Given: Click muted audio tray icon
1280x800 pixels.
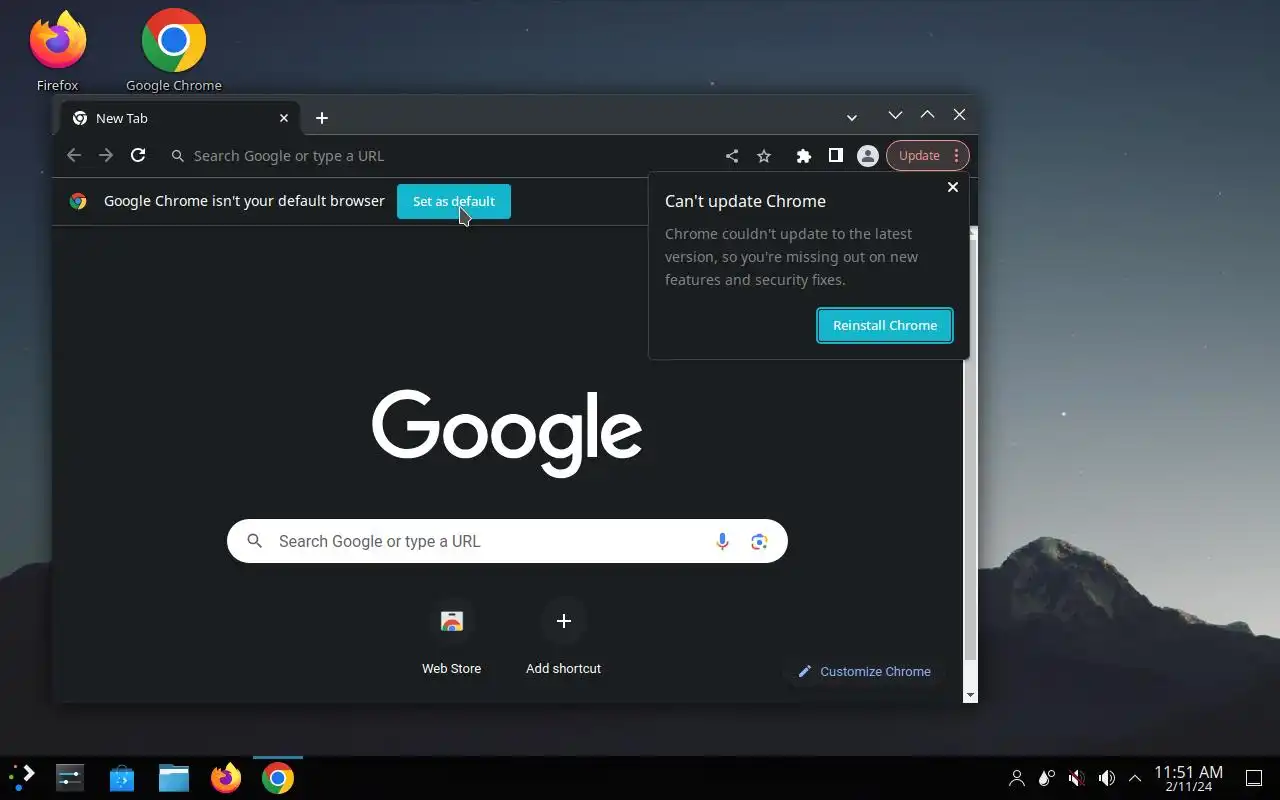Looking at the screenshot, I should point(1077,778).
